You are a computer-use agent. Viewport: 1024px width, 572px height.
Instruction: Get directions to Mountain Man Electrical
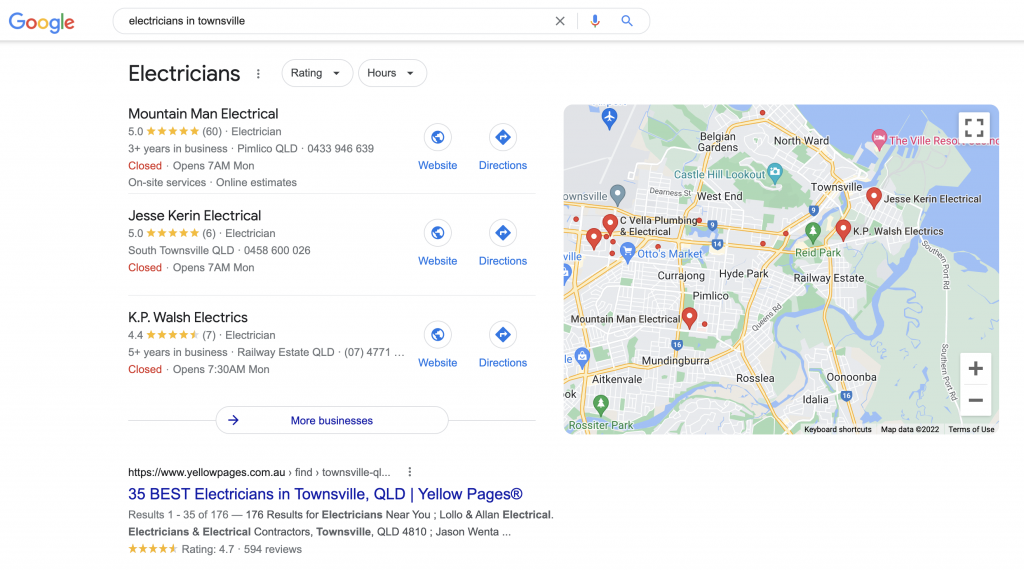[502, 137]
